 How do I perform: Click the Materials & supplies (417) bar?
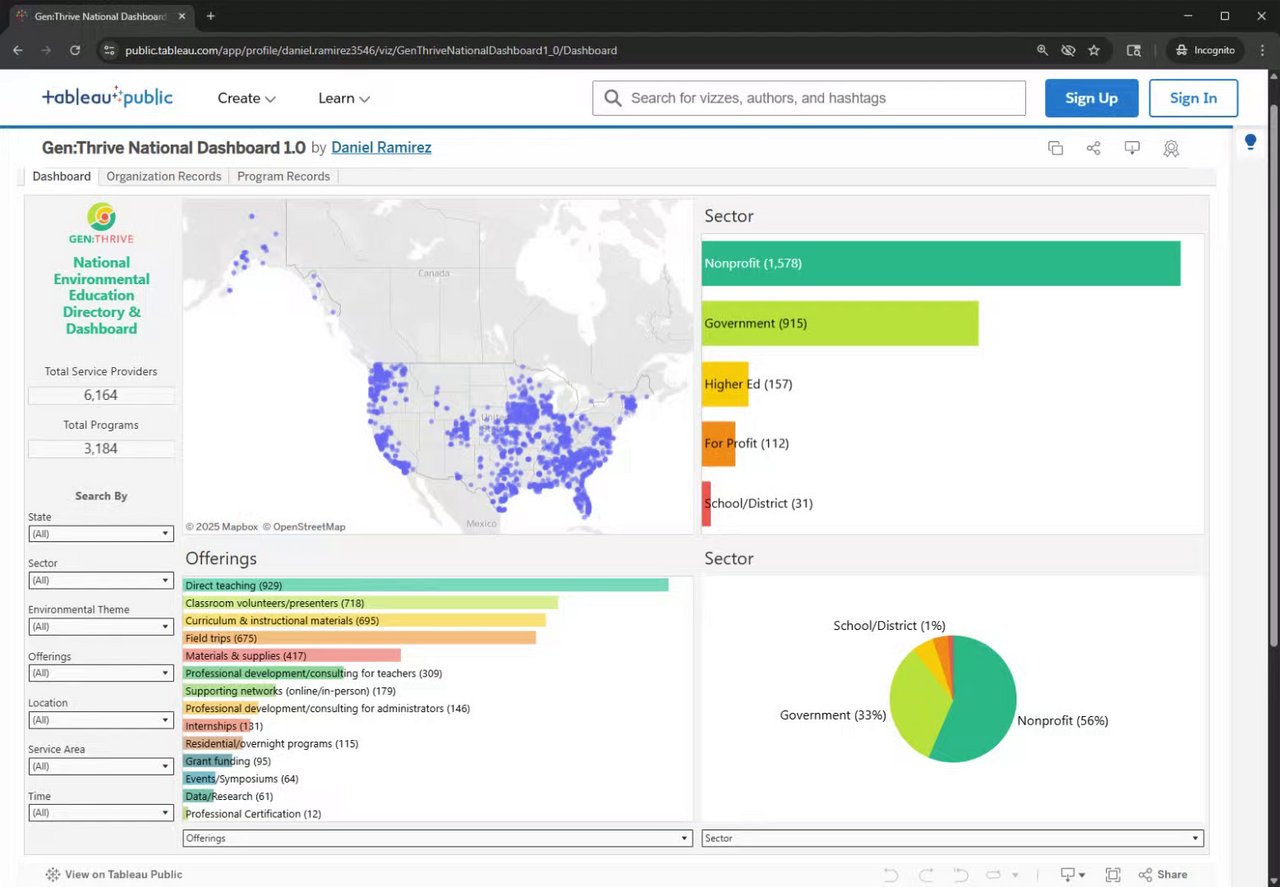click(x=292, y=656)
